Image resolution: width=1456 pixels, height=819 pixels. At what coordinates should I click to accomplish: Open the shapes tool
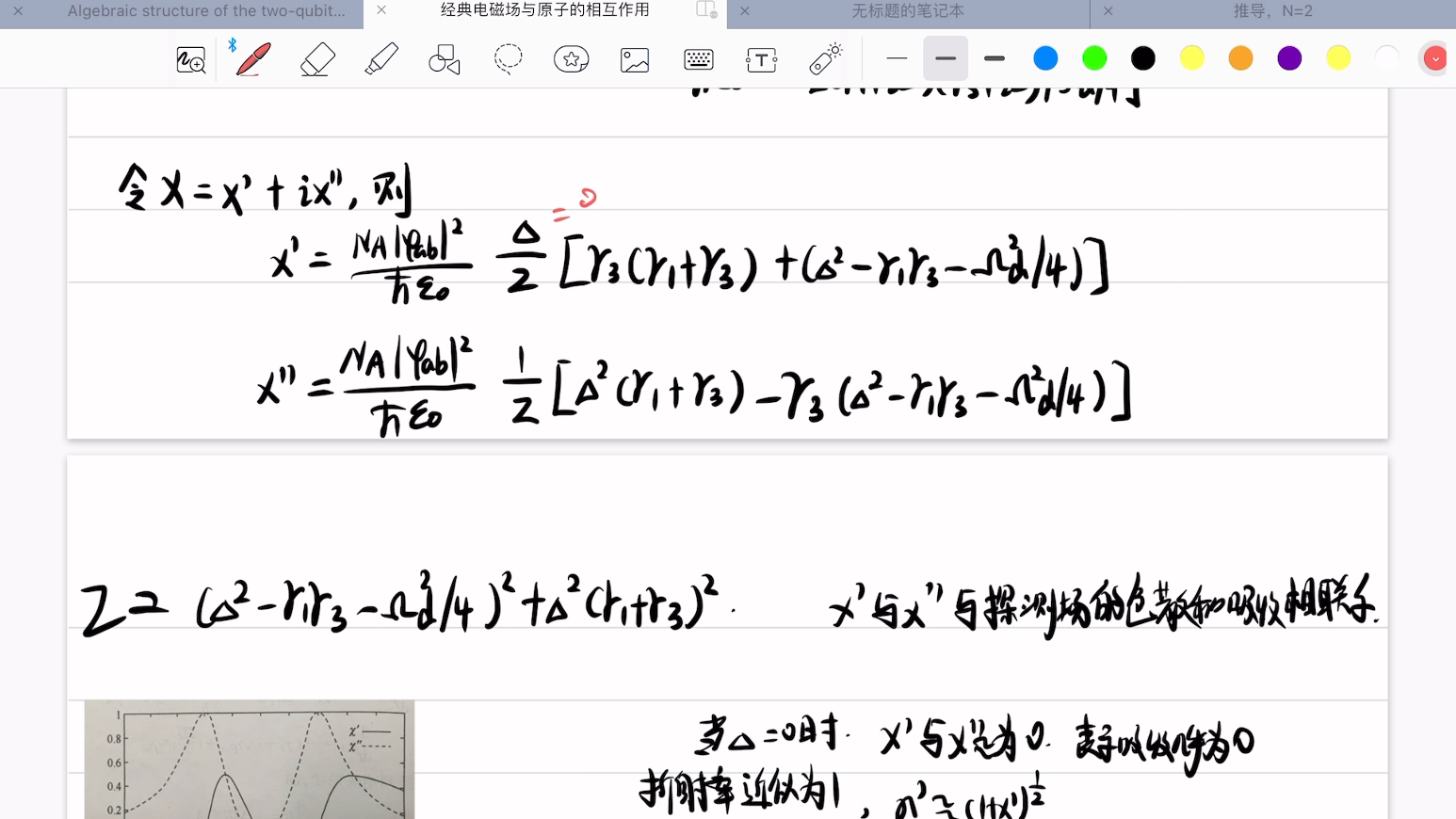click(x=444, y=58)
